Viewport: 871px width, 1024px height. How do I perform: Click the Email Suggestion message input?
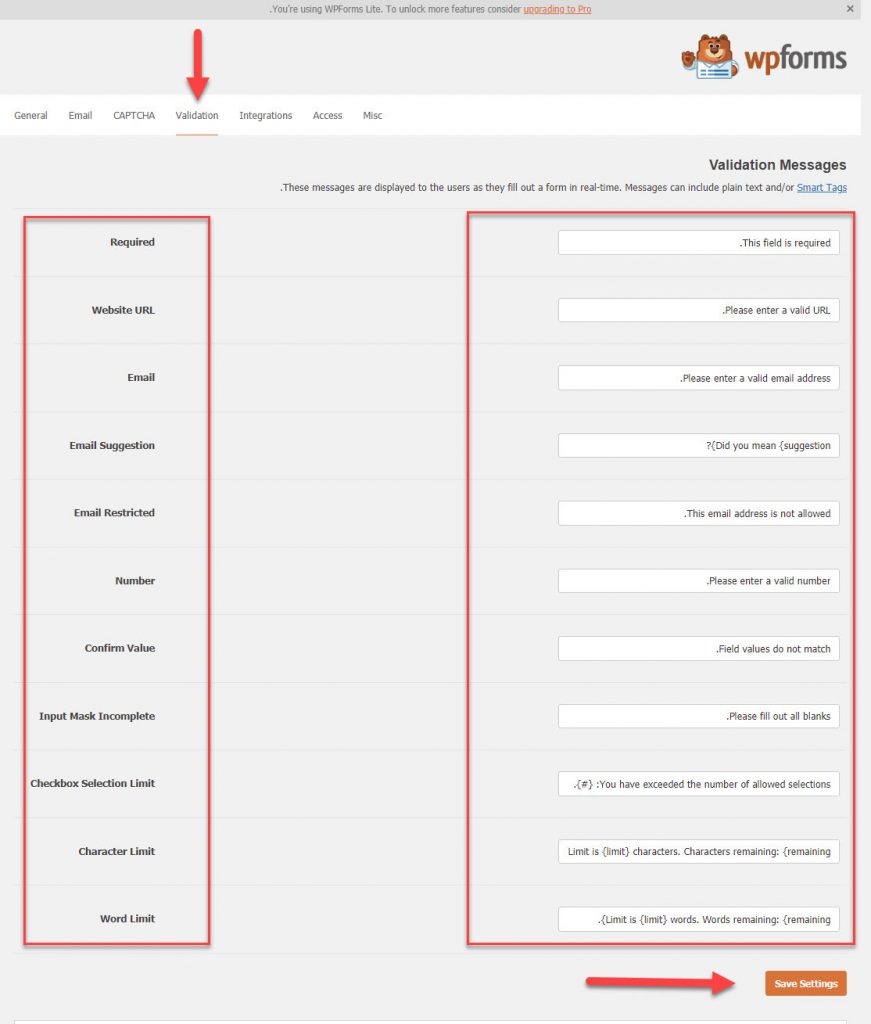698,445
